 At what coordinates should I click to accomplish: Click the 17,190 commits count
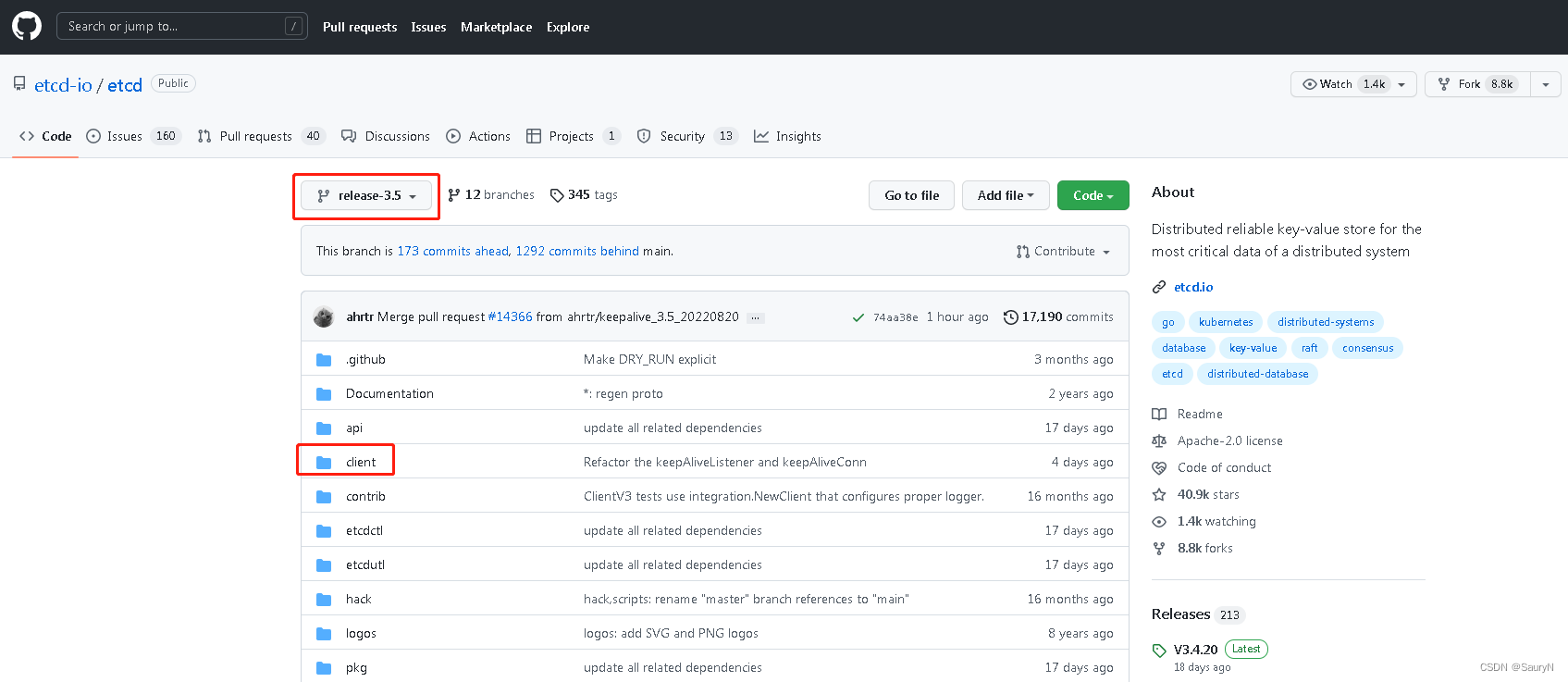tap(1068, 317)
